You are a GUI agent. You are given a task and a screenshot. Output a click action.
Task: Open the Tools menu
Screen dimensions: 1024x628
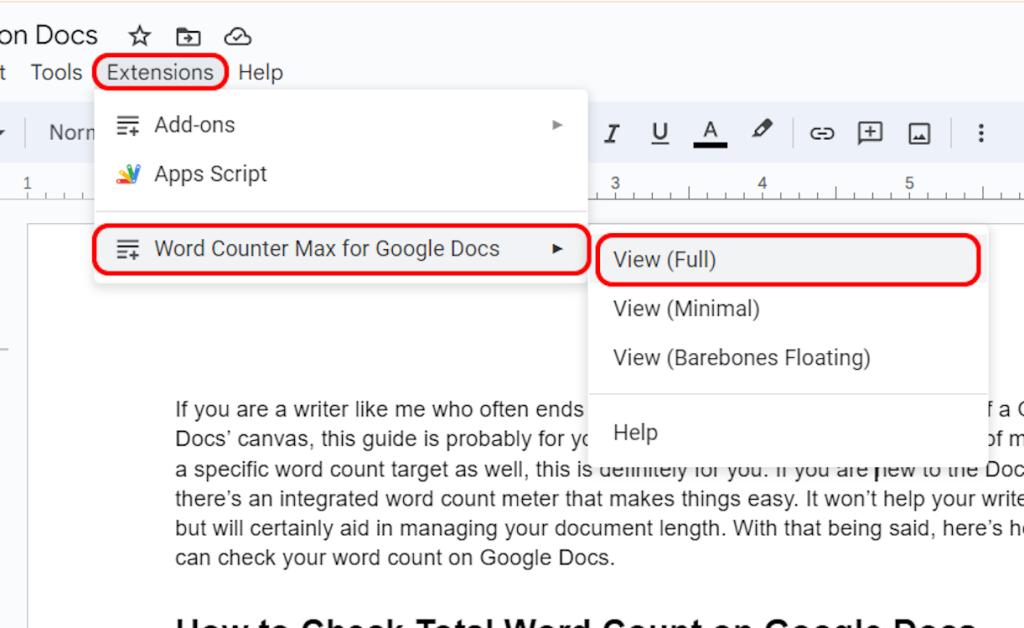pyautogui.click(x=55, y=71)
